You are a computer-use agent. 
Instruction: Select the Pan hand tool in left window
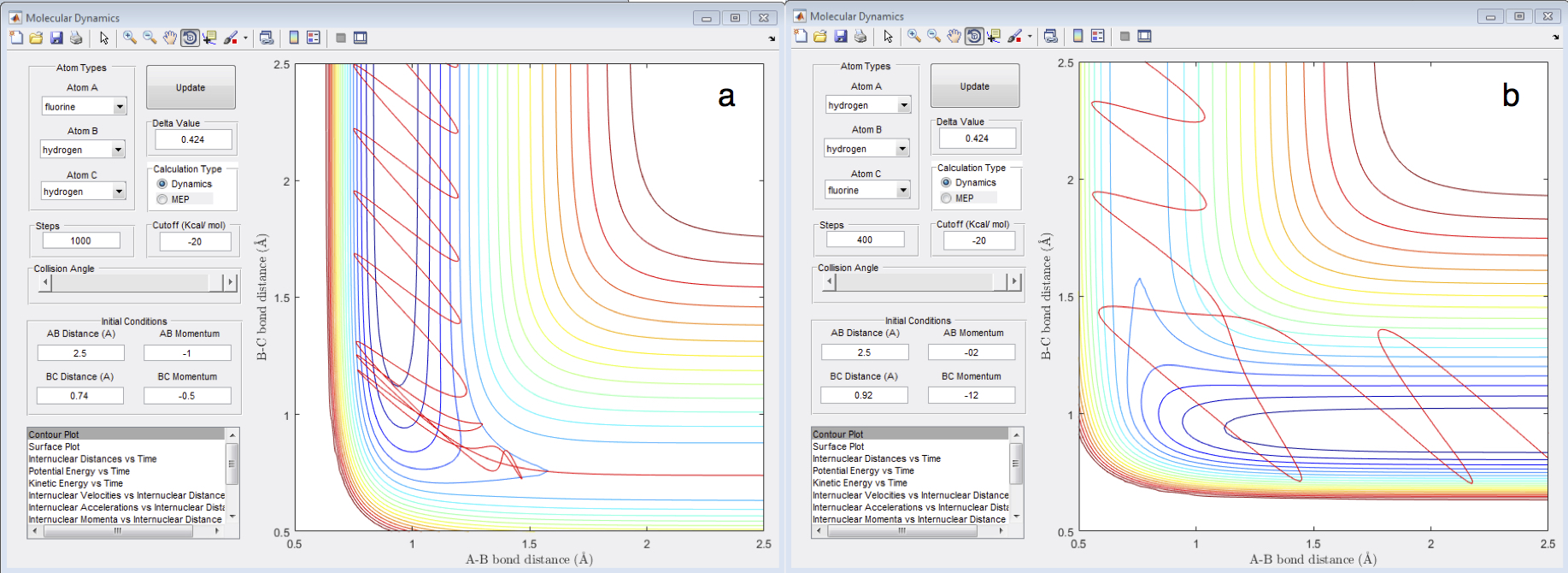pyautogui.click(x=169, y=38)
